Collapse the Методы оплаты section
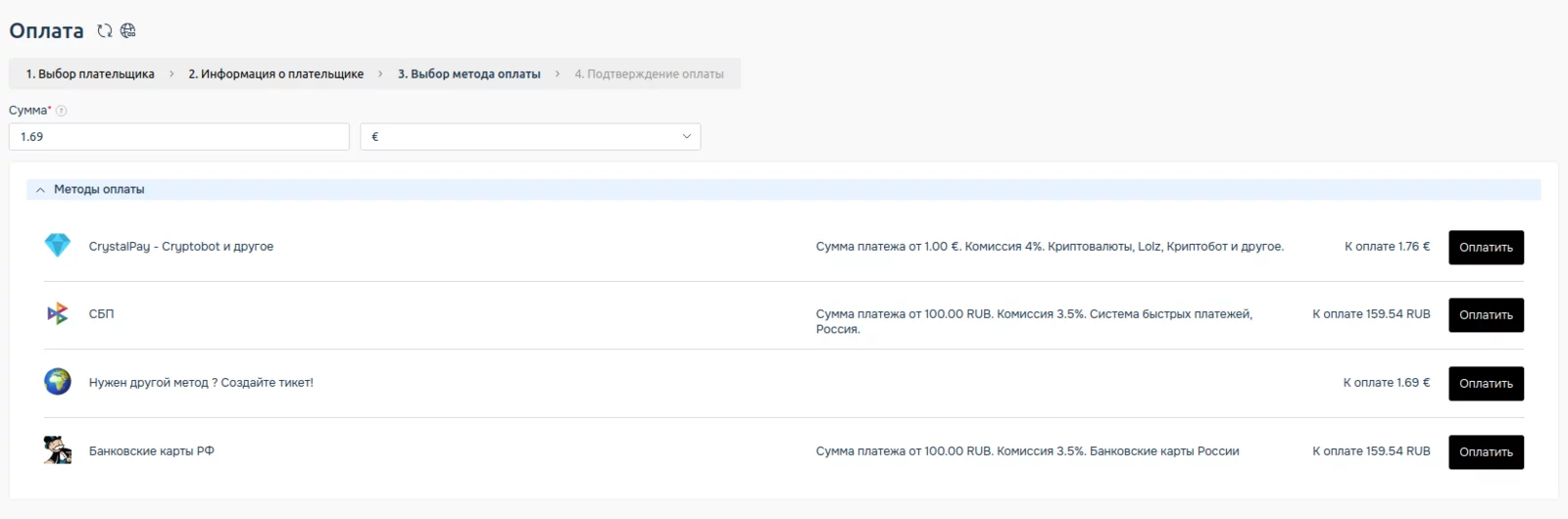The width and height of the screenshot is (1568, 519). click(x=40, y=190)
